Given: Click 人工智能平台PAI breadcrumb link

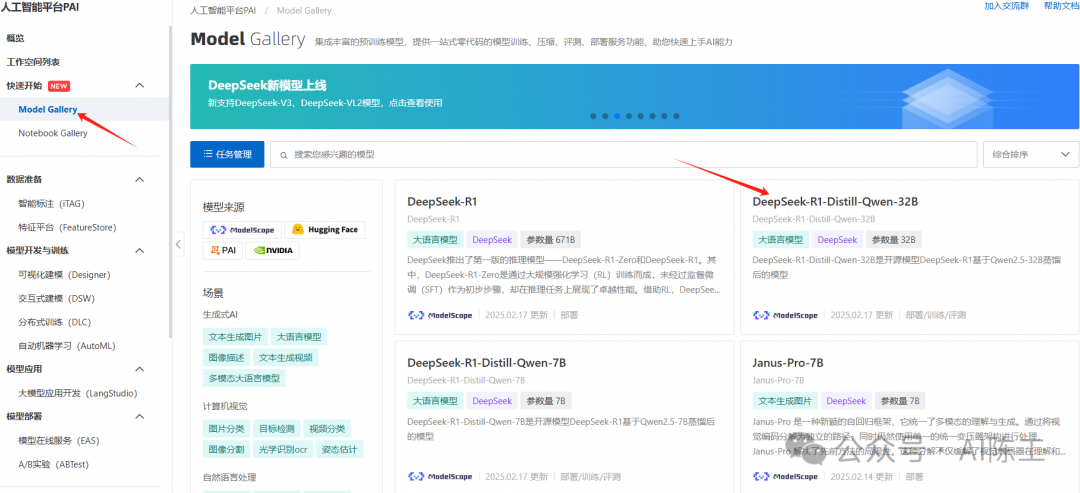Looking at the screenshot, I should click(223, 10).
